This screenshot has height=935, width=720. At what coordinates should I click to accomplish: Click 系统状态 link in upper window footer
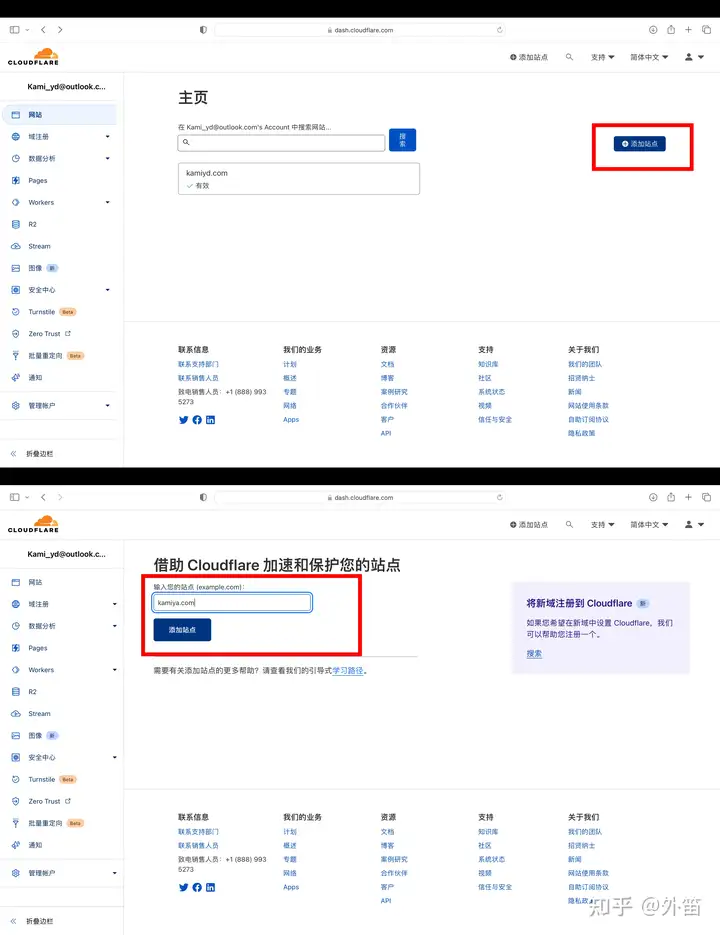pyautogui.click(x=492, y=392)
